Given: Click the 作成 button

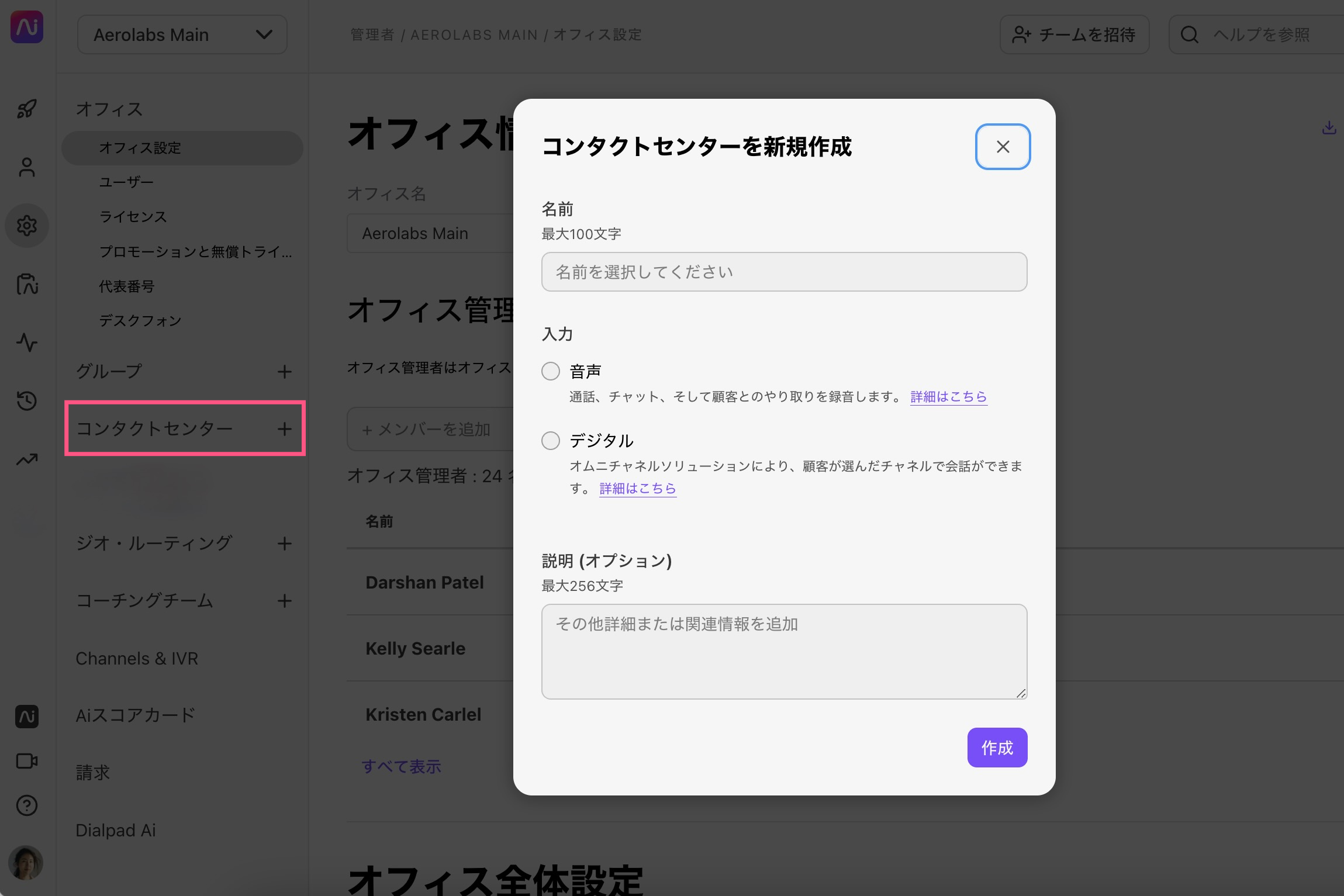Looking at the screenshot, I should [x=997, y=748].
